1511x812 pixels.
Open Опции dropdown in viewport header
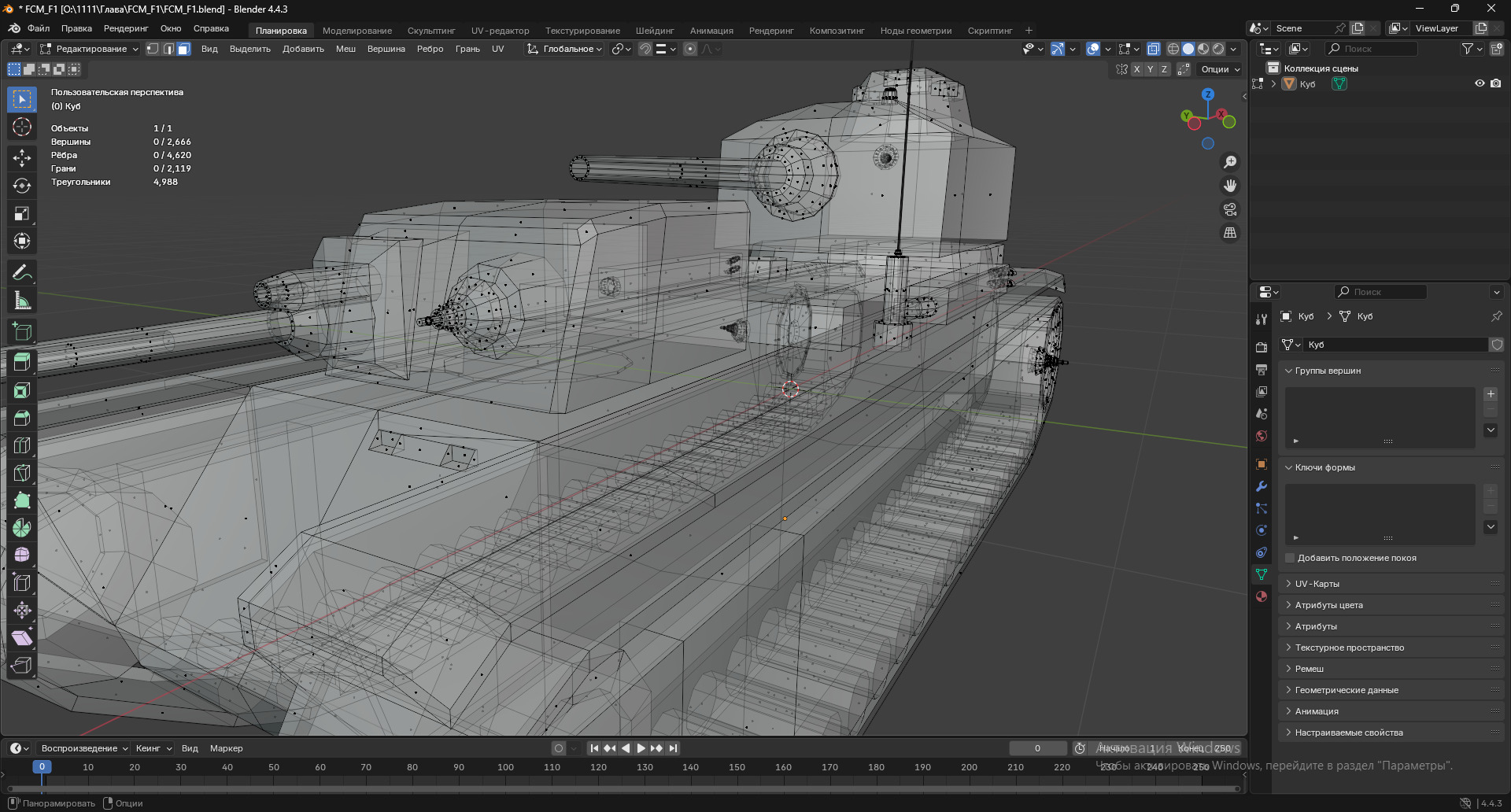[1220, 69]
